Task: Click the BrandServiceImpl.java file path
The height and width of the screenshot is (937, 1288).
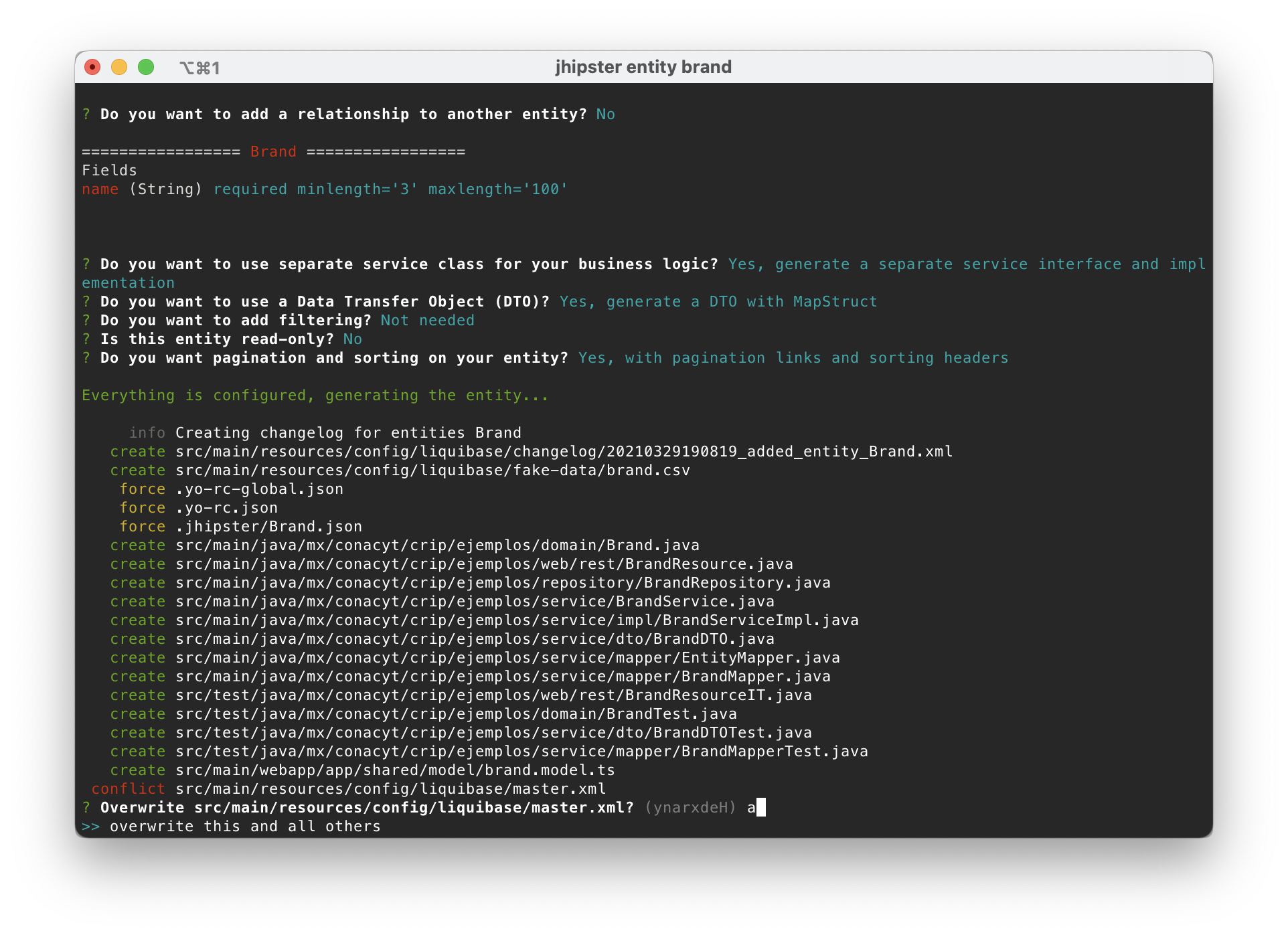Action: pos(517,620)
